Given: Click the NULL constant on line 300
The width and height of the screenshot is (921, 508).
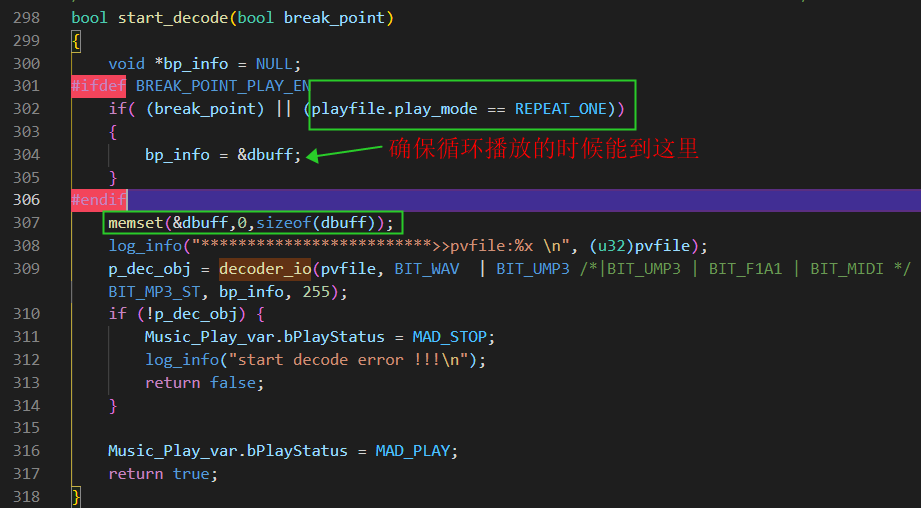Looking at the screenshot, I should tap(274, 63).
